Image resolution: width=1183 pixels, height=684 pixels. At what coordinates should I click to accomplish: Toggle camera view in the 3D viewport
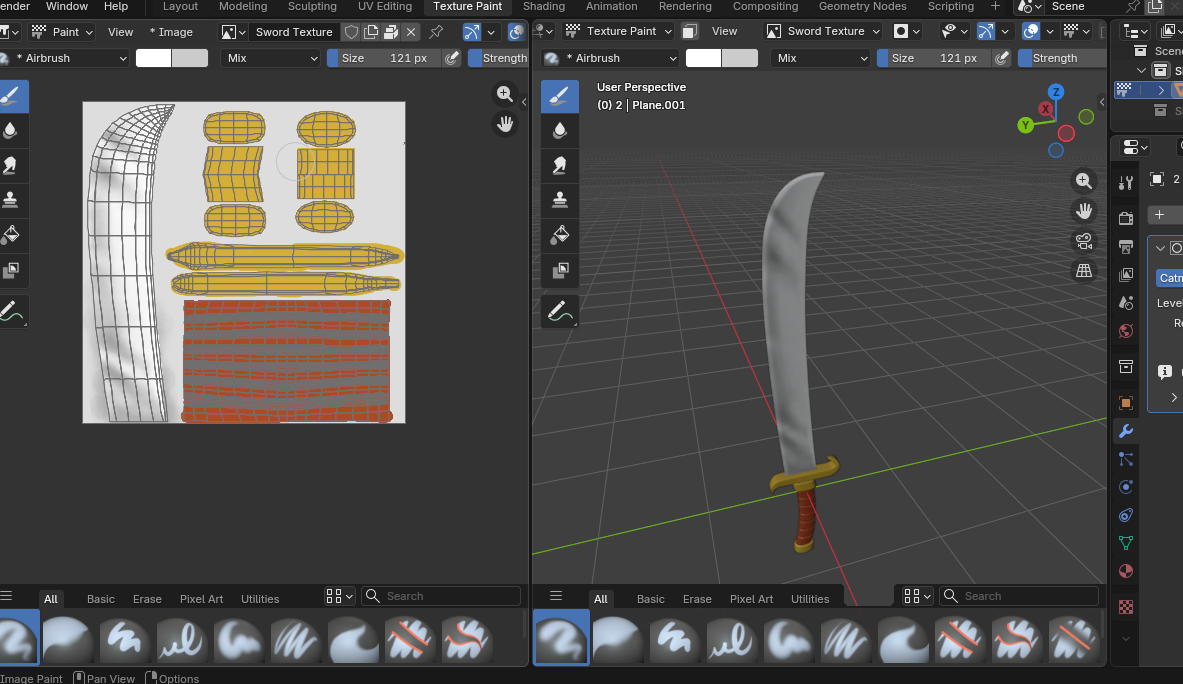point(1083,241)
